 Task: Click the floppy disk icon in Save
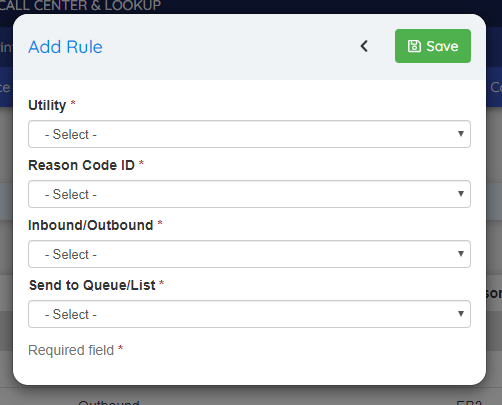click(x=414, y=46)
